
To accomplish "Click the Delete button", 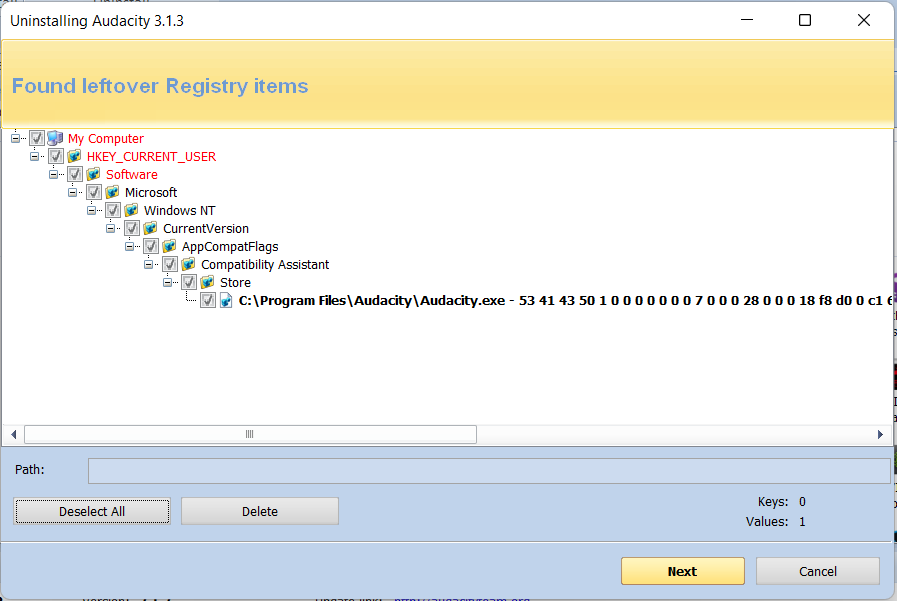I will point(260,511).
